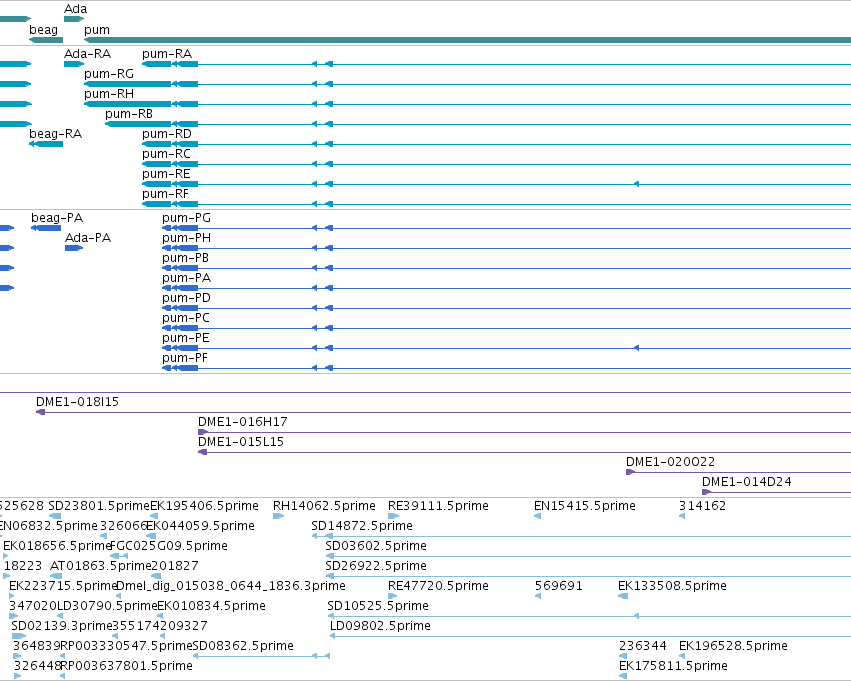The width and height of the screenshot is (851, 681).
Task: Click the RH14062.5prime EST arrow glyph
Action: (x=278, y=516)
